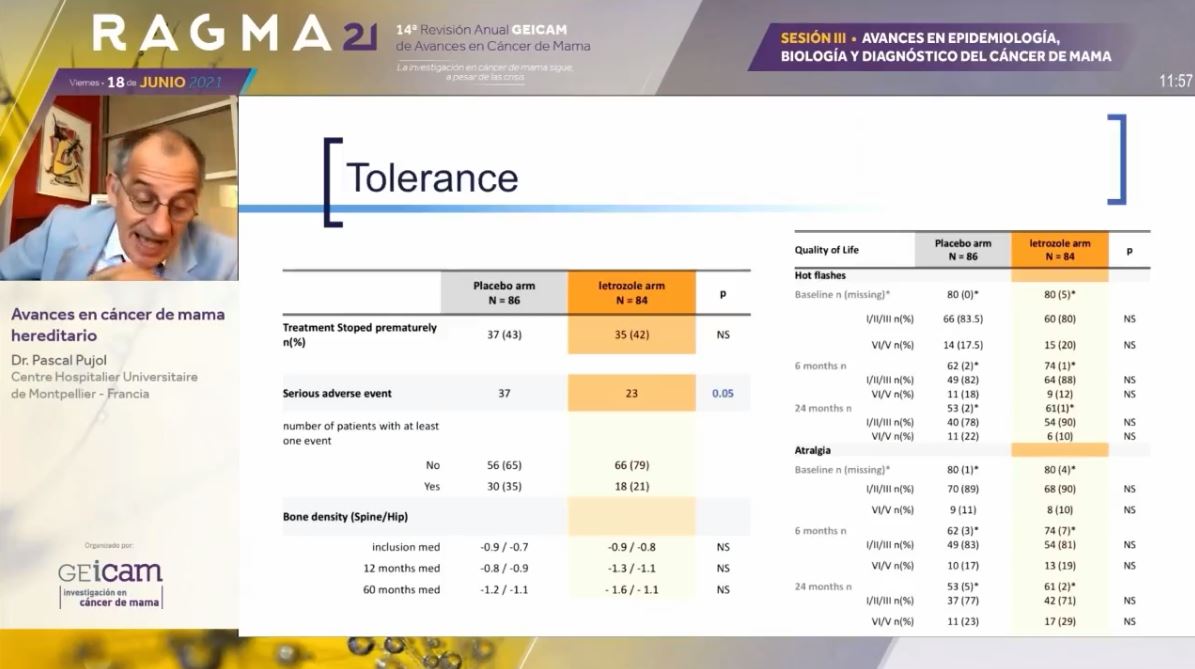Click 'Placebo arm N = 86' header in left table
Image resolution: width=1195 pixels, height=669 pixels.
coord(504,293)
